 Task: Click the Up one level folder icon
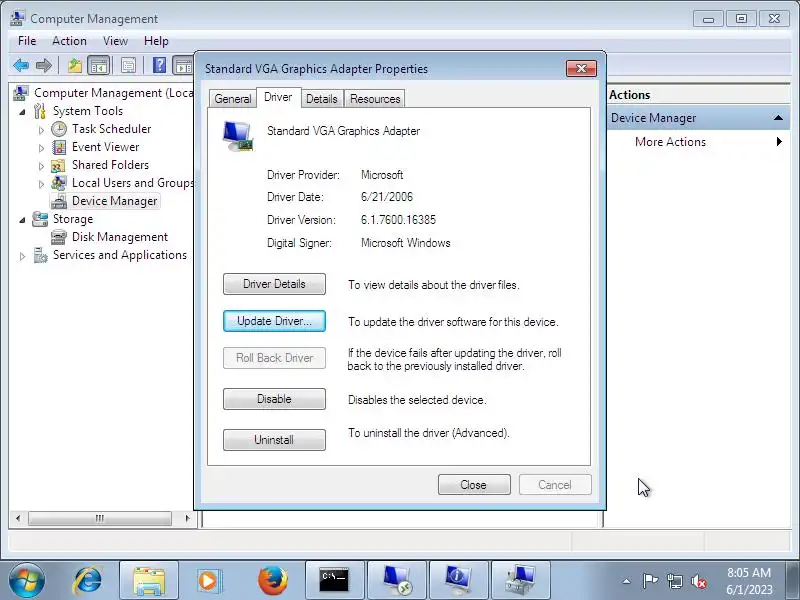click(x=75, y=65)
